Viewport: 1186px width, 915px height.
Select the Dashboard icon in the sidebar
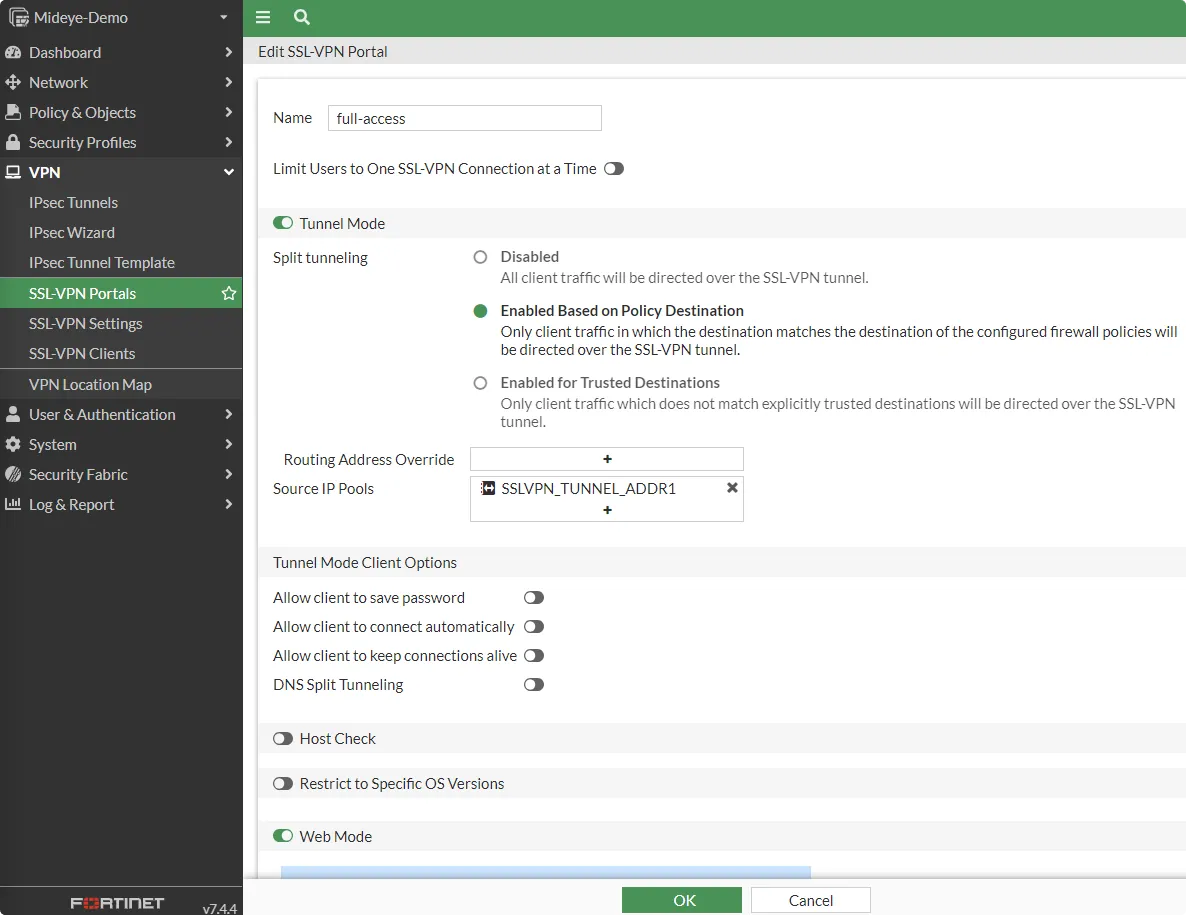tap(13, 52)
